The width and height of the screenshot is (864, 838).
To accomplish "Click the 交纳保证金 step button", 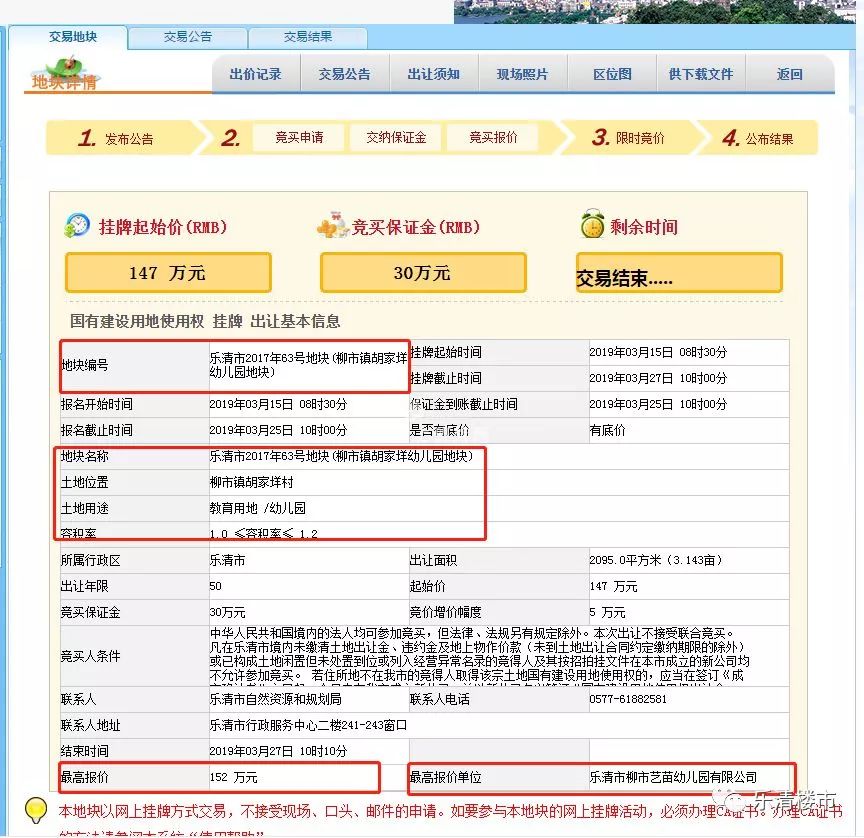I will click(x=395, y=138).
